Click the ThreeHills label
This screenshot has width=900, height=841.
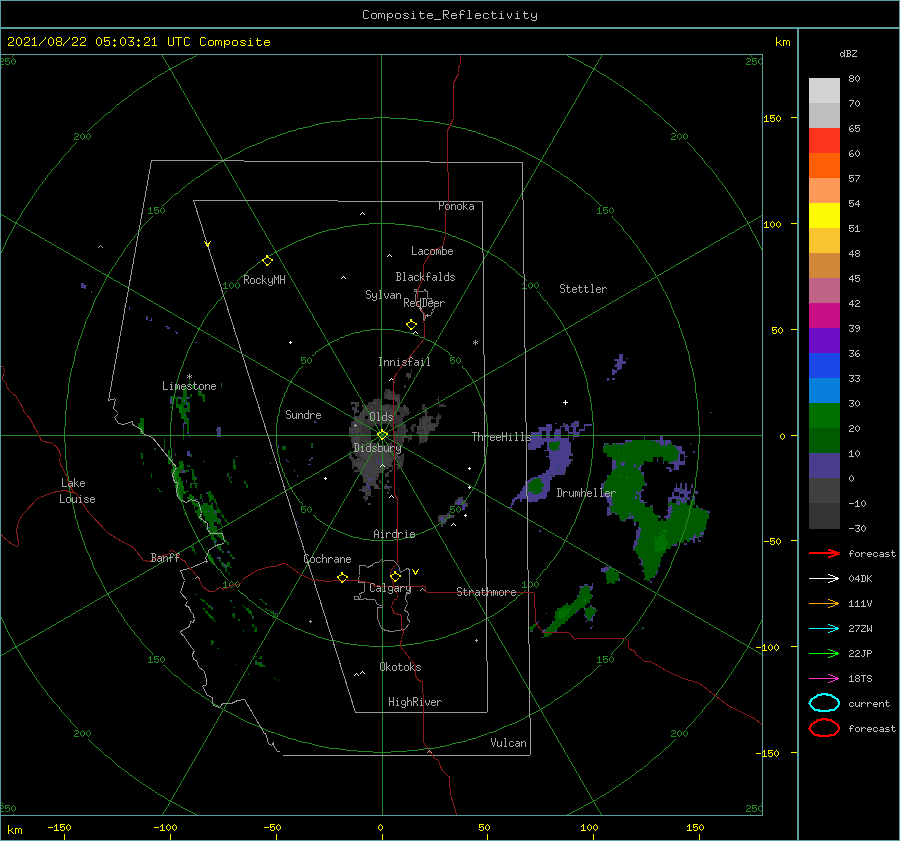click(502, 437)
